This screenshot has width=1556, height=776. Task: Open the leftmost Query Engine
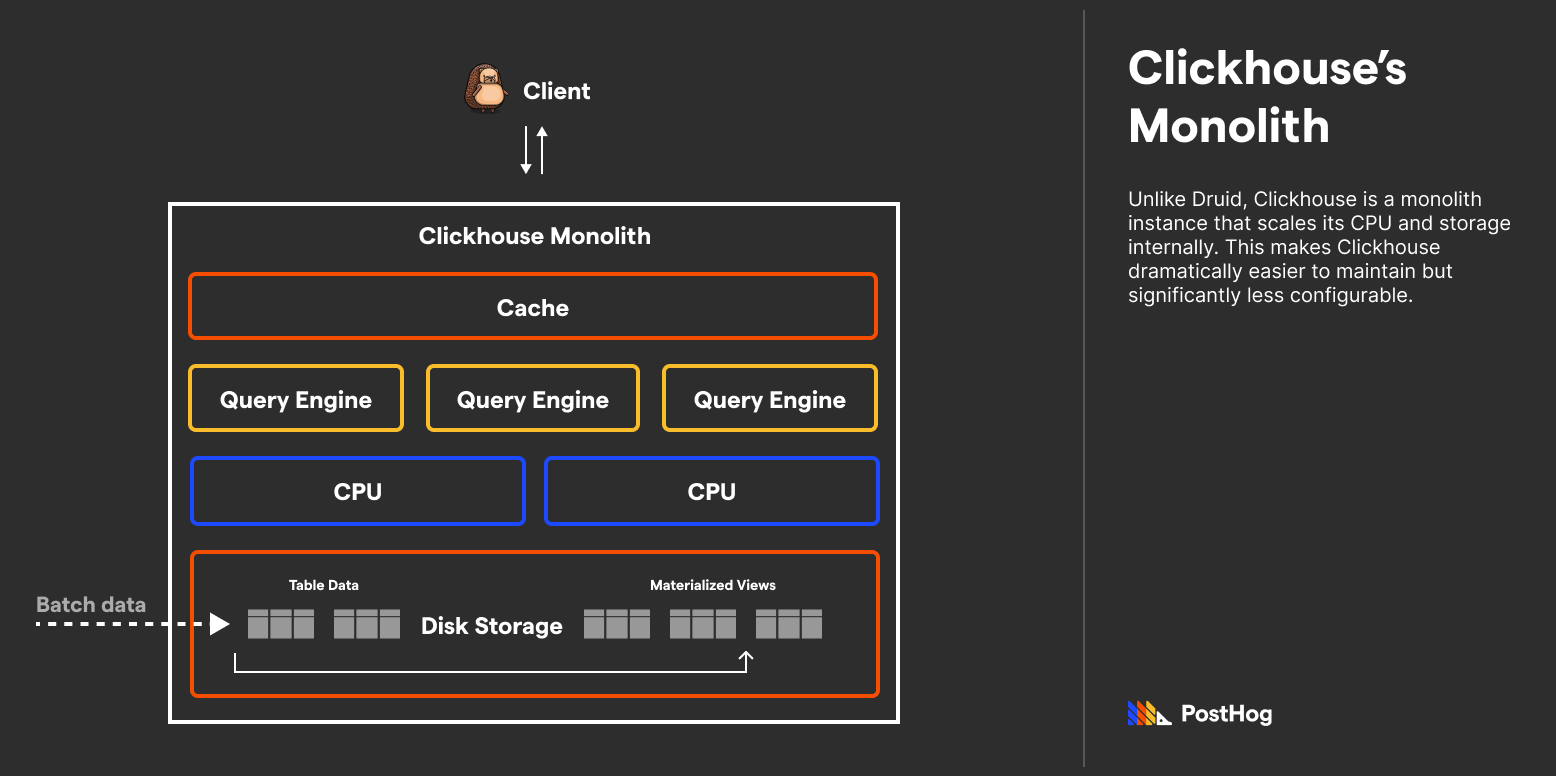tap(295, 398)
